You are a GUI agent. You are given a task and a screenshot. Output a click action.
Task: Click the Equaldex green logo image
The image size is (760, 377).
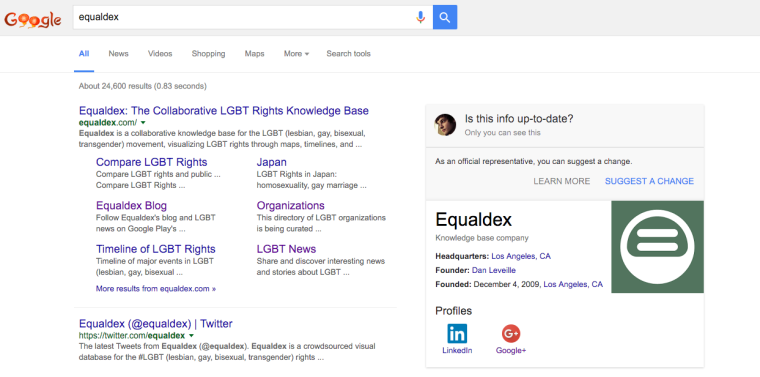[x=657, y=247]
